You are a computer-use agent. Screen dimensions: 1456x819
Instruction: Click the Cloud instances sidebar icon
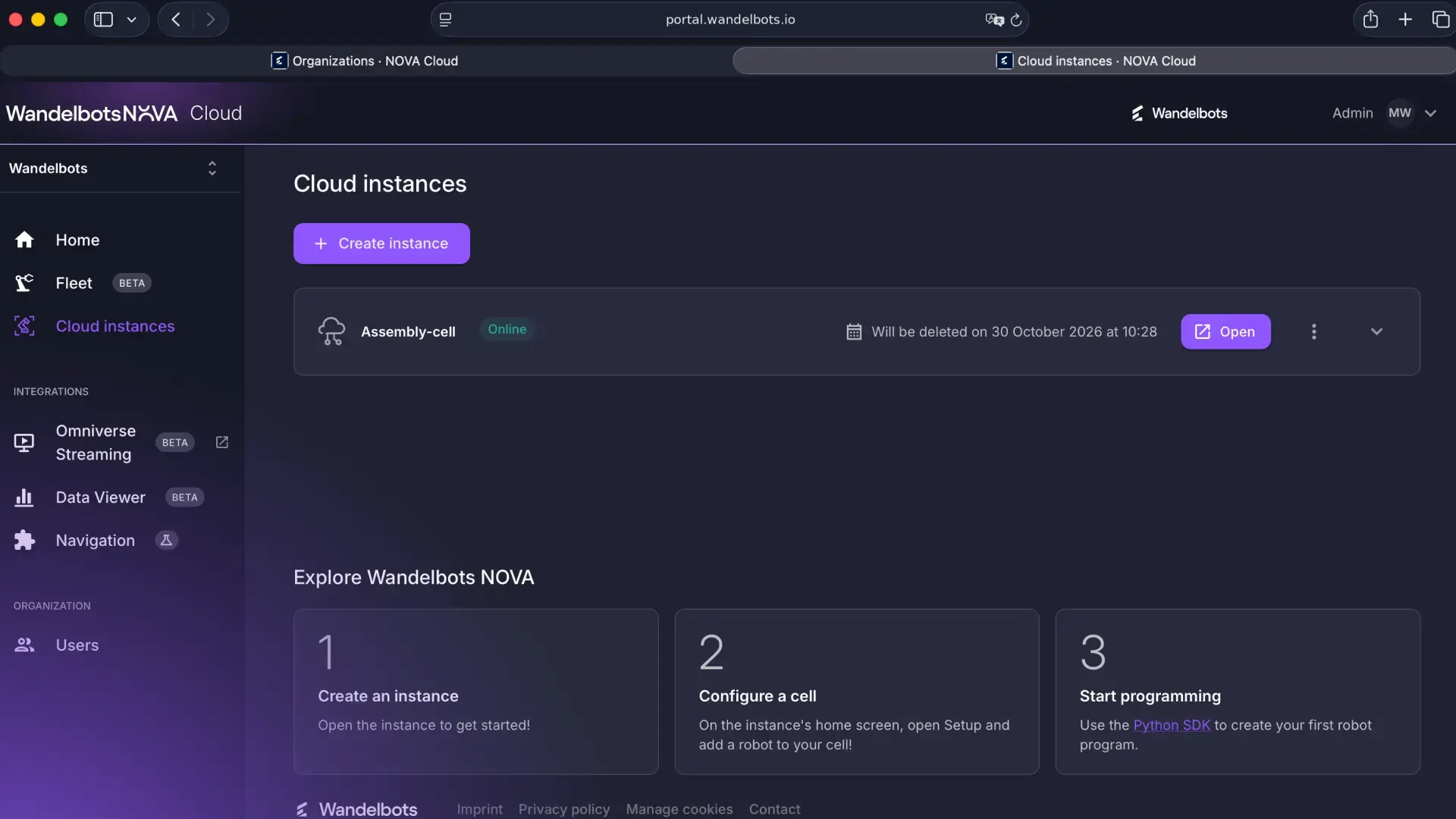pos(24,326)
